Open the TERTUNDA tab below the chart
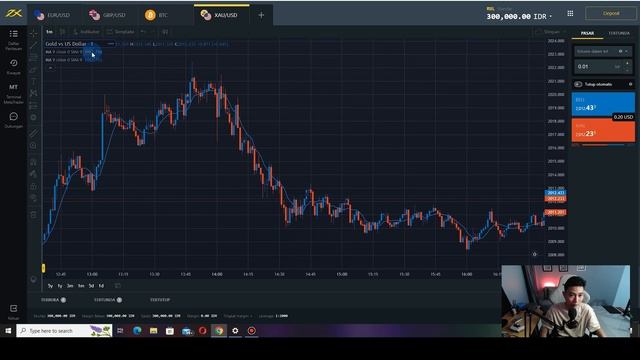The image size is (640, 360). (108, 300)
